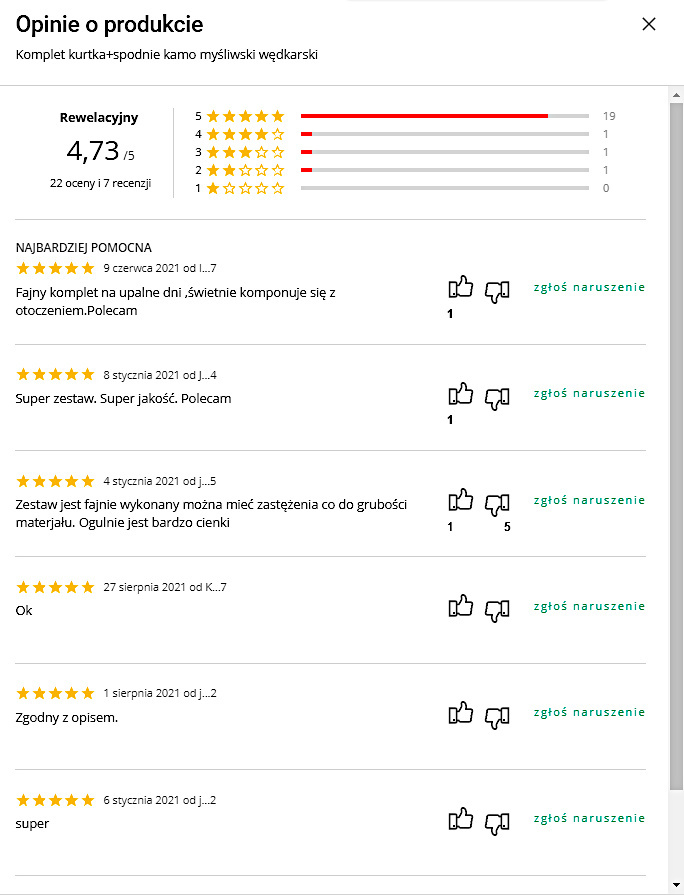
Task: Report the 1 sierpnia 2021 review
Action: click(589, 712)
